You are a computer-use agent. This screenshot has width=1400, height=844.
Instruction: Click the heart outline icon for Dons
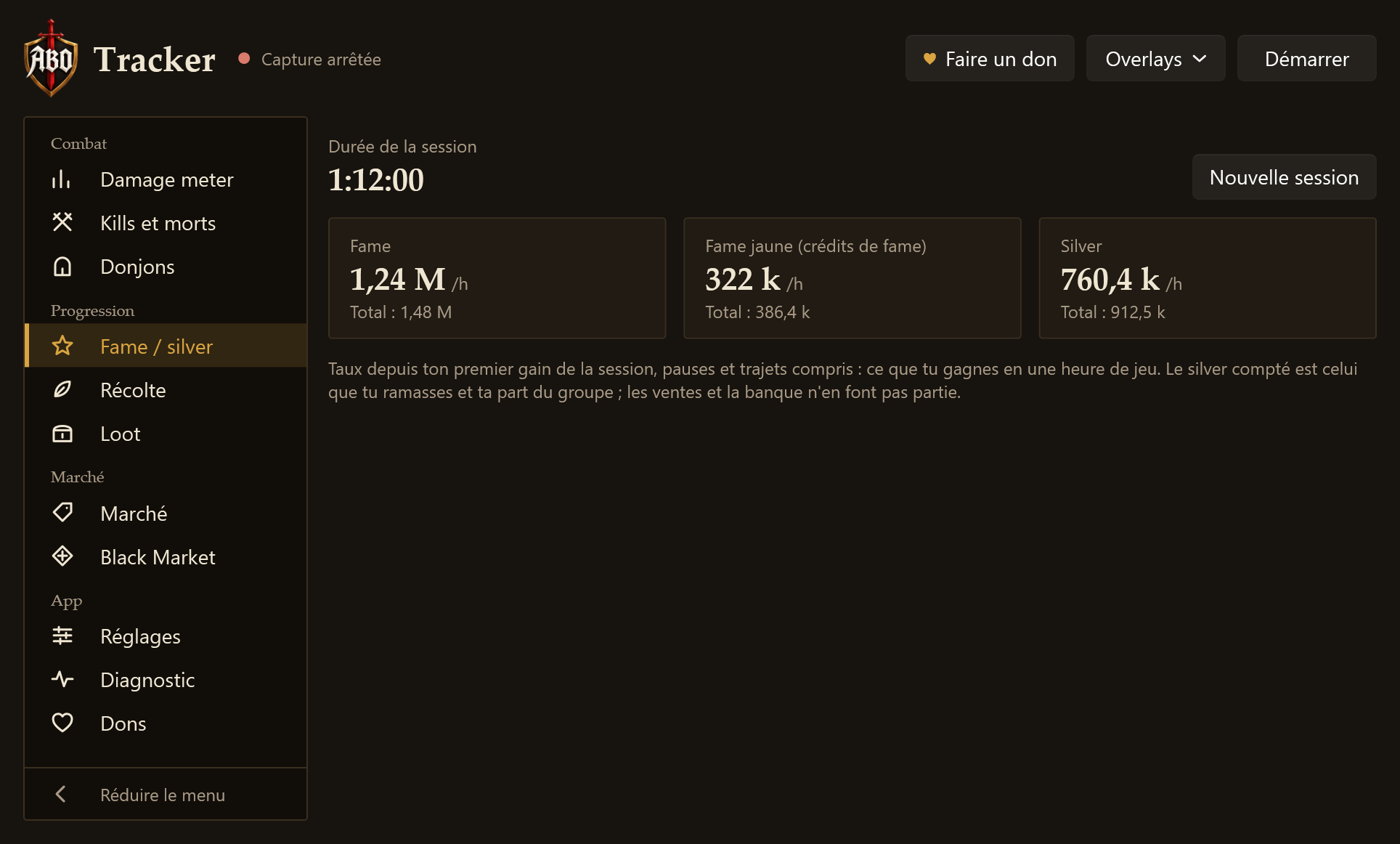[62, 723]
